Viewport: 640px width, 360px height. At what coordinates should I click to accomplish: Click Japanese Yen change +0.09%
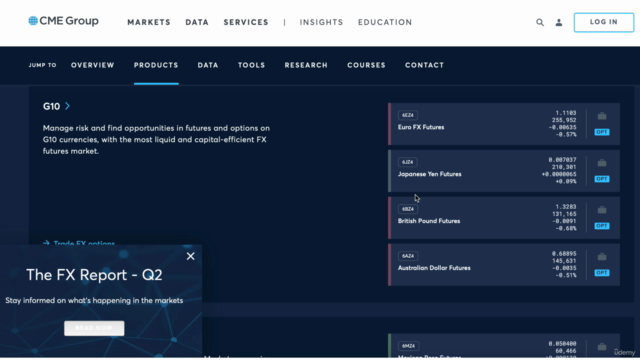point(566,182)
